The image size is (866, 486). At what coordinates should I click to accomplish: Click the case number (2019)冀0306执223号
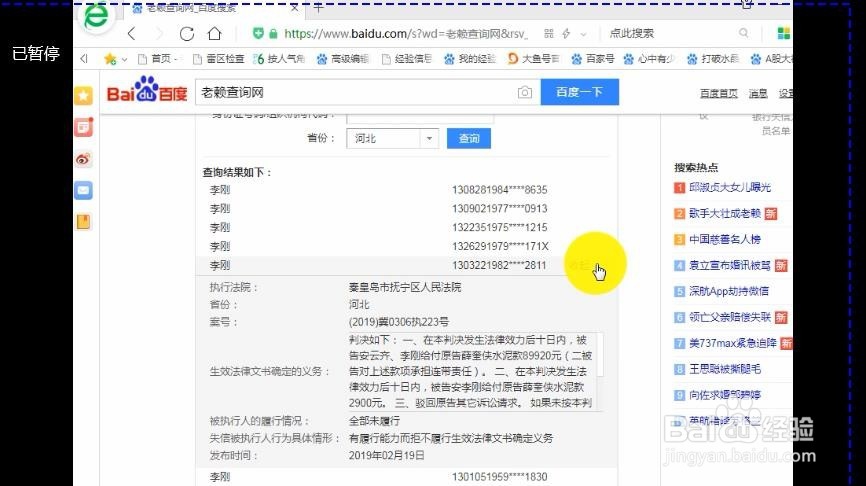coord(399,322)
